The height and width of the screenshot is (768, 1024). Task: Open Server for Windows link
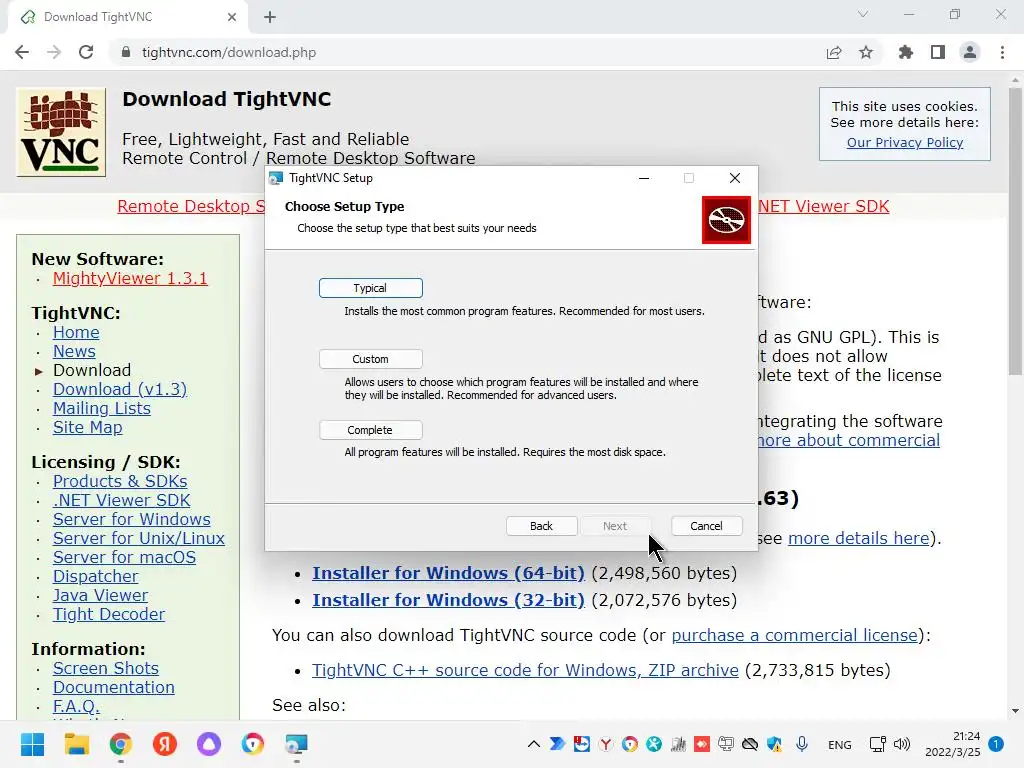[131, 519]
